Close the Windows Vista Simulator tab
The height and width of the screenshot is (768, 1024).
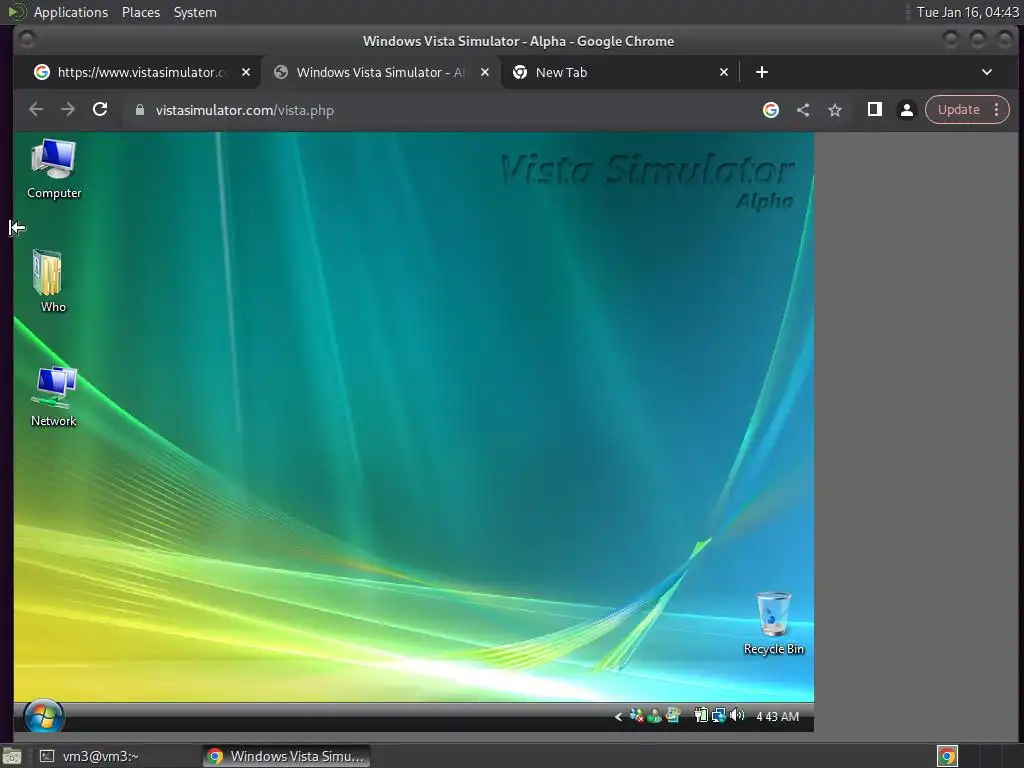[485, 72]
